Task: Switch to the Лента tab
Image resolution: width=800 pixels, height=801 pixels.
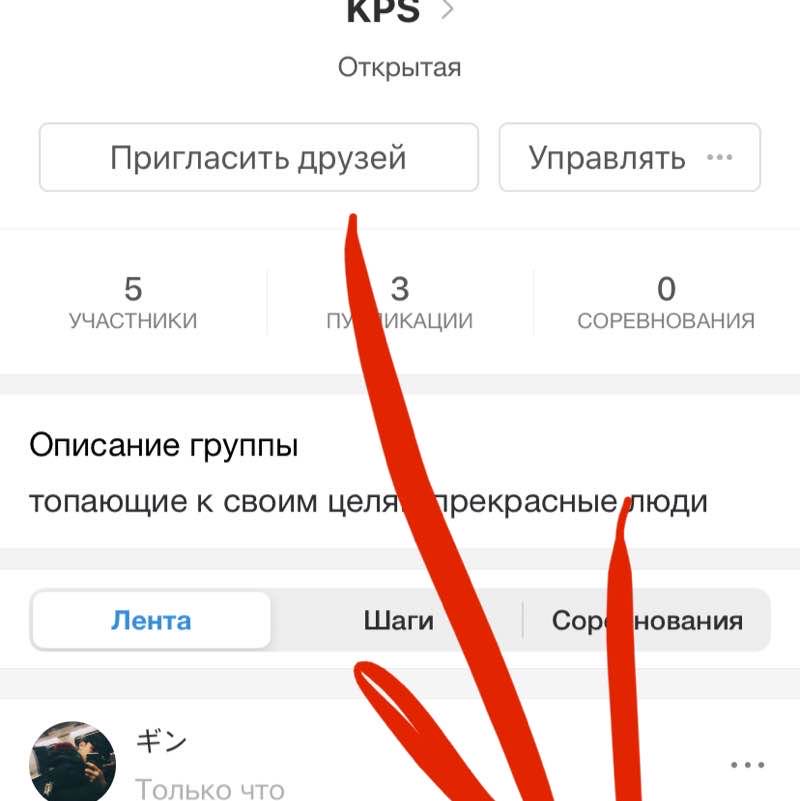Action: click(x=151, y=621)
